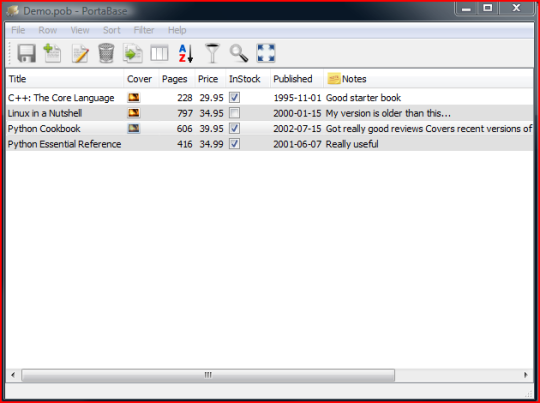Click the window resize grip in status bar

(529, 393)
